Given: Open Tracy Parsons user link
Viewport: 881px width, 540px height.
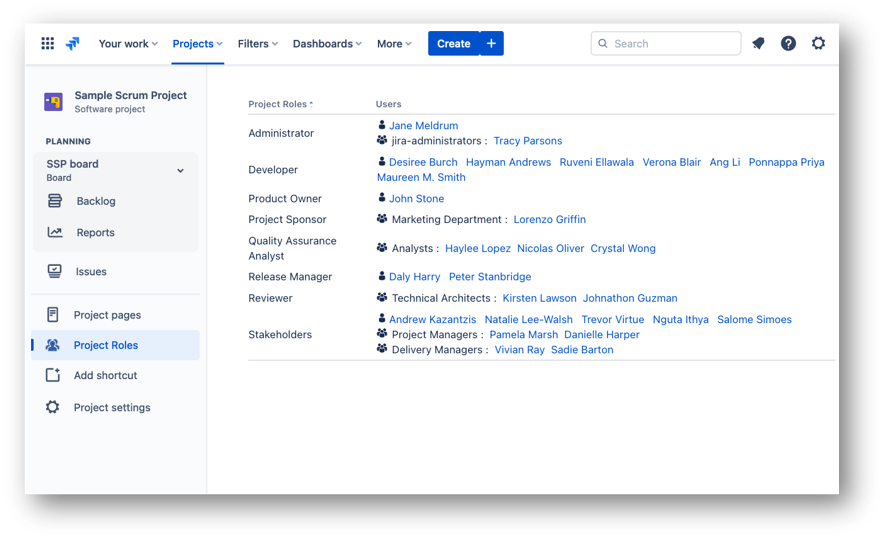Looking at the screenshot, I should pyautogui.click(x=528, y=140).
